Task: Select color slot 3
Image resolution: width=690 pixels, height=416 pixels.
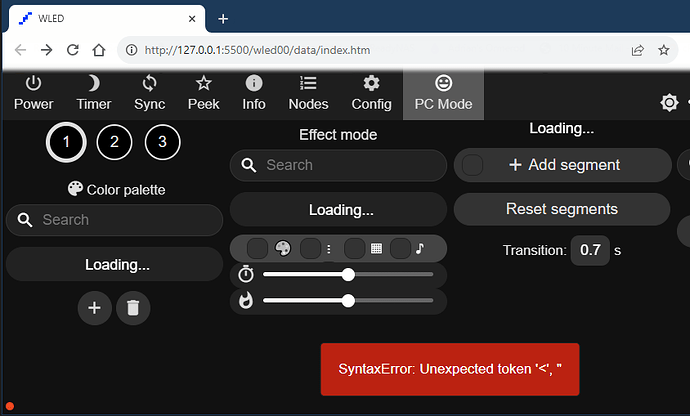Action: click(x=162, y=142)
